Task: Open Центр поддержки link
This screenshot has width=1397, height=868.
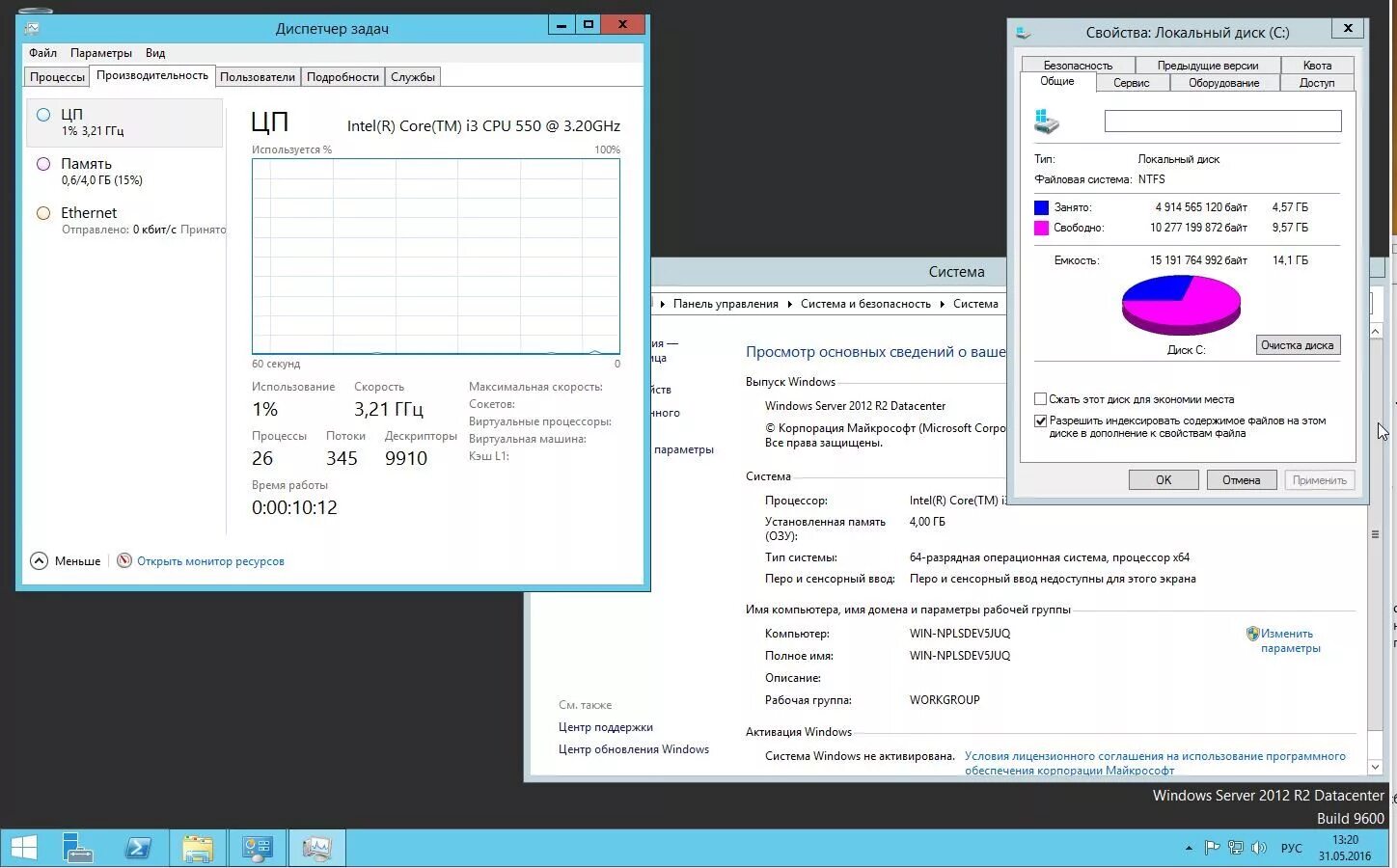Action: point(606,727)
